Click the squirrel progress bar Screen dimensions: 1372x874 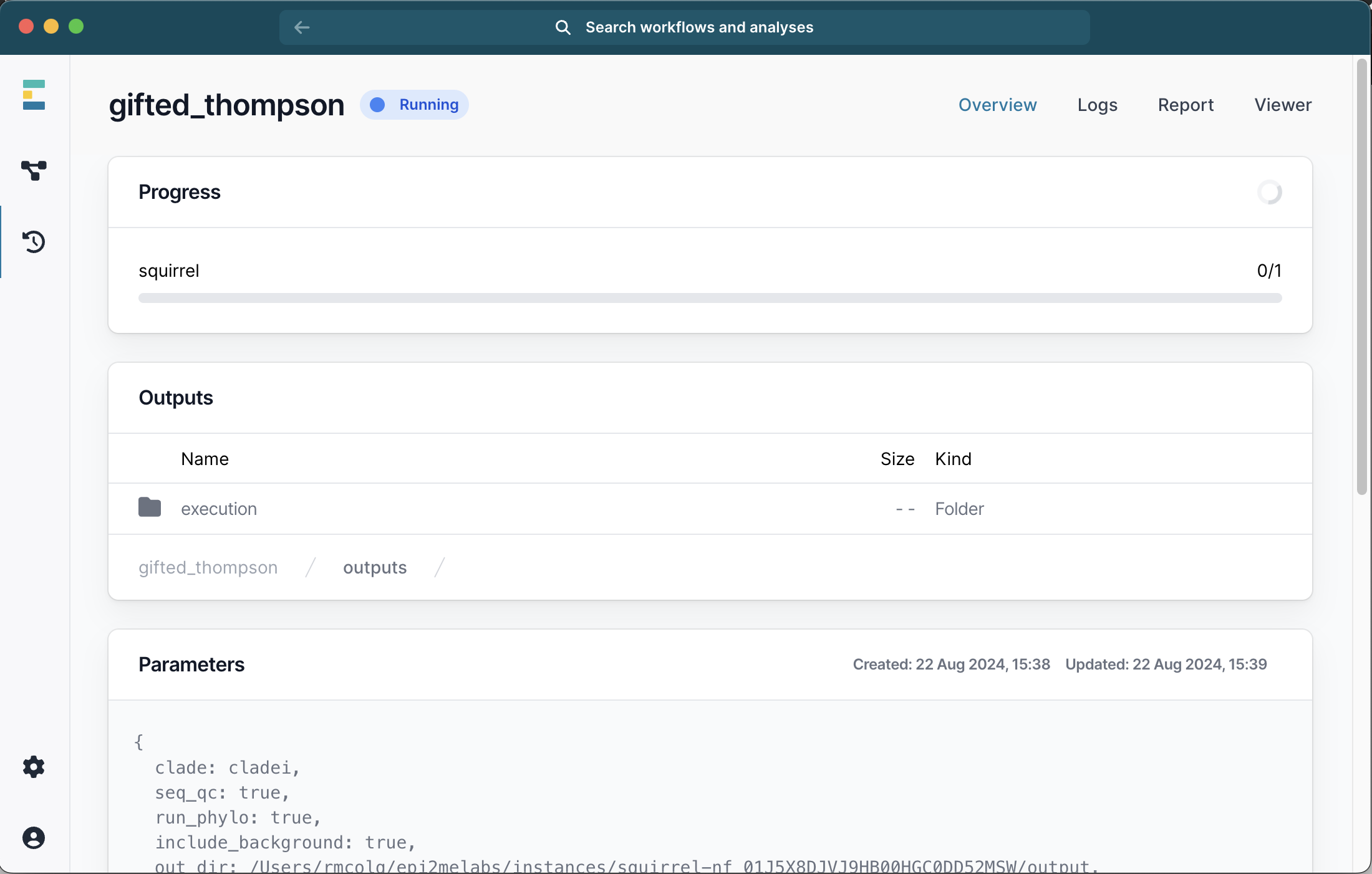click(x=710, y=298)
